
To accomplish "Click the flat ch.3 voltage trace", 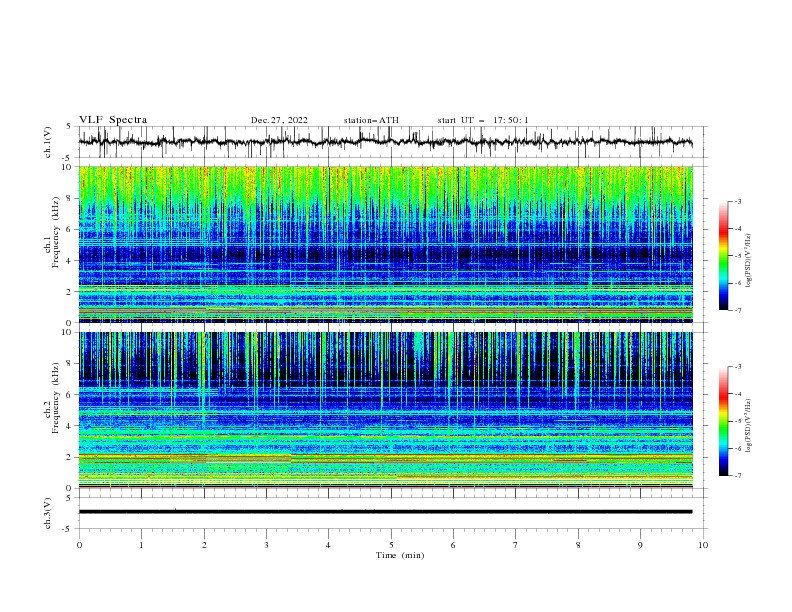I will [x=385, y=512].
